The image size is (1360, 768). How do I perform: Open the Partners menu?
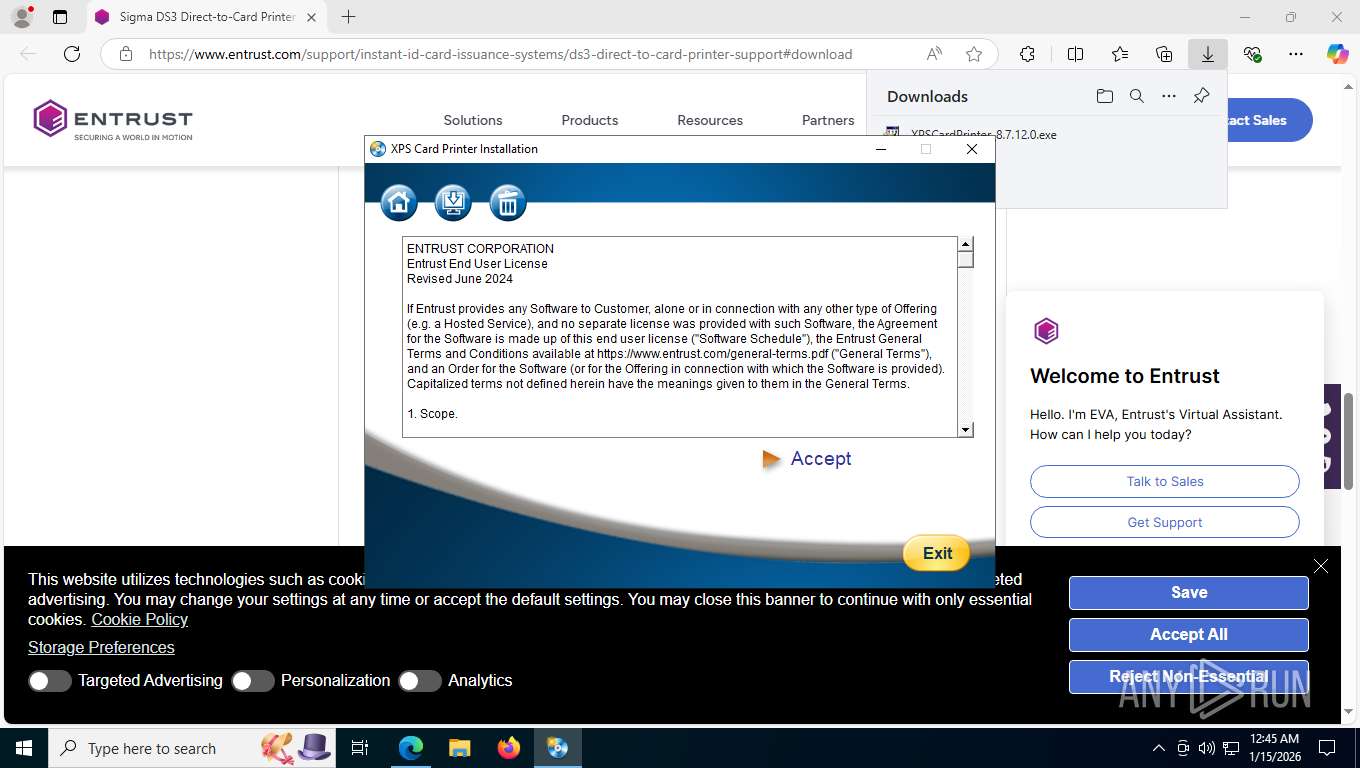[828, 120]
